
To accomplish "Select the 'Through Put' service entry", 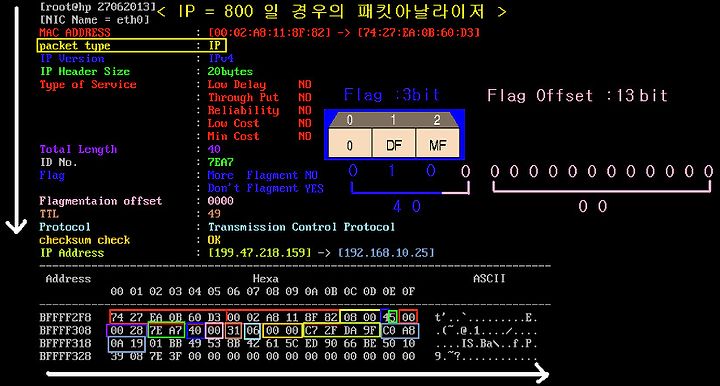I will [x=243, y=97].
